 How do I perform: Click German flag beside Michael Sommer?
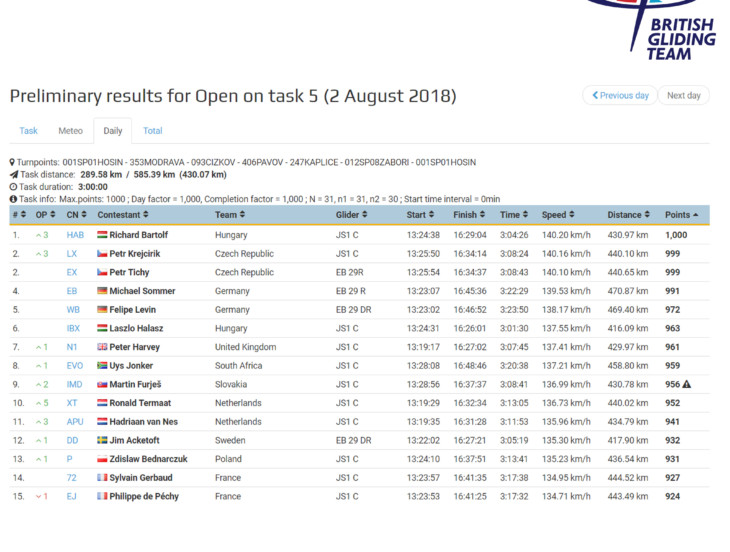(x=102, y=291)
